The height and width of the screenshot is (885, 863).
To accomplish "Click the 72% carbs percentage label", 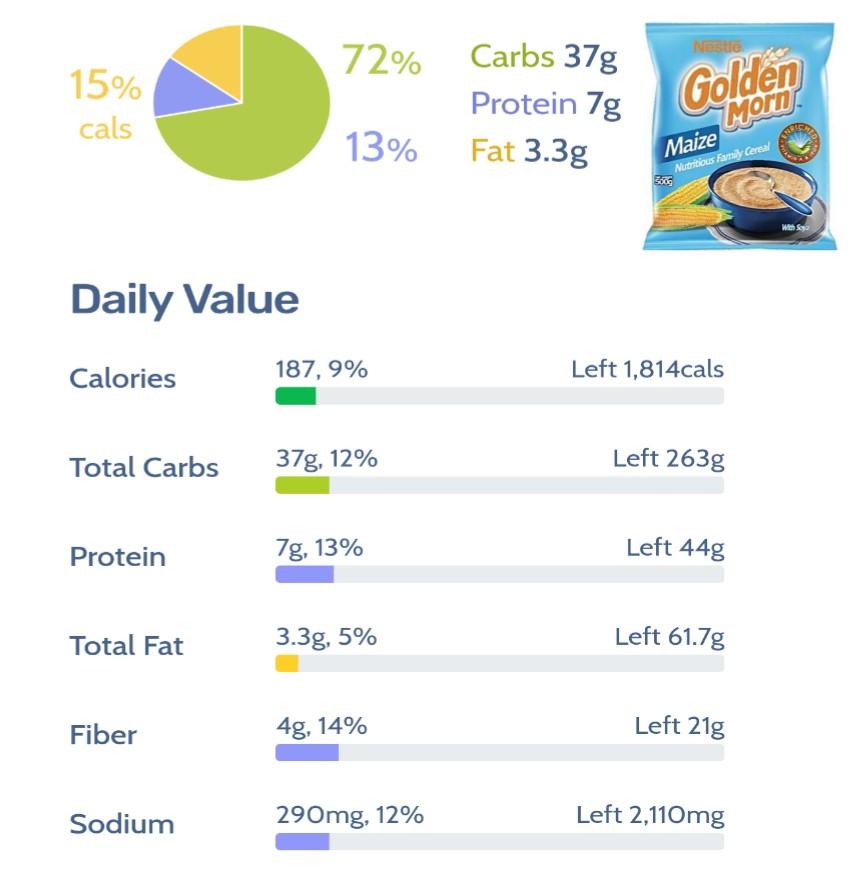I will pos(381,61).
